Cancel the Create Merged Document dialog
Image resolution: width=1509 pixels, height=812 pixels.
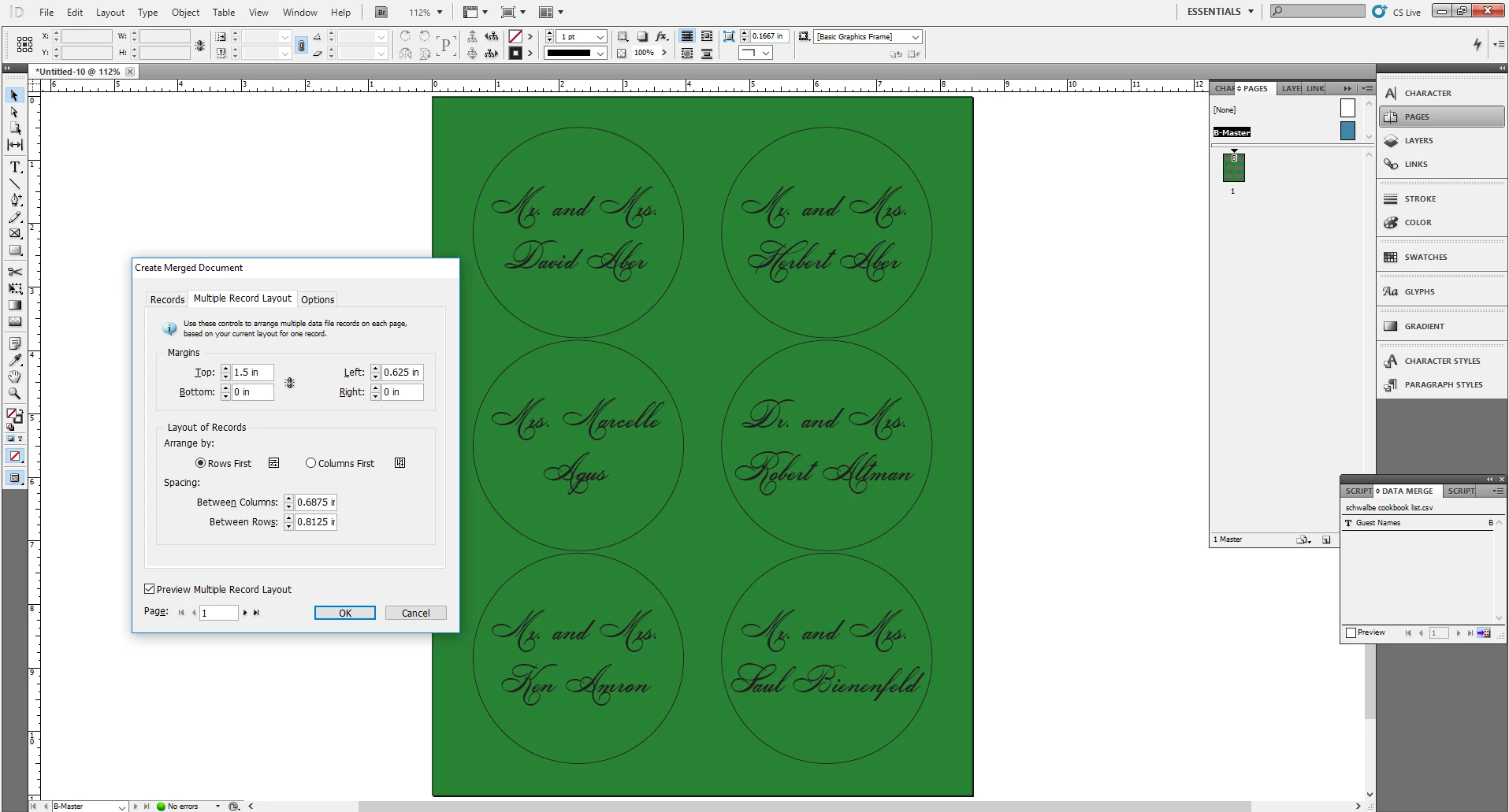[416, 613]
